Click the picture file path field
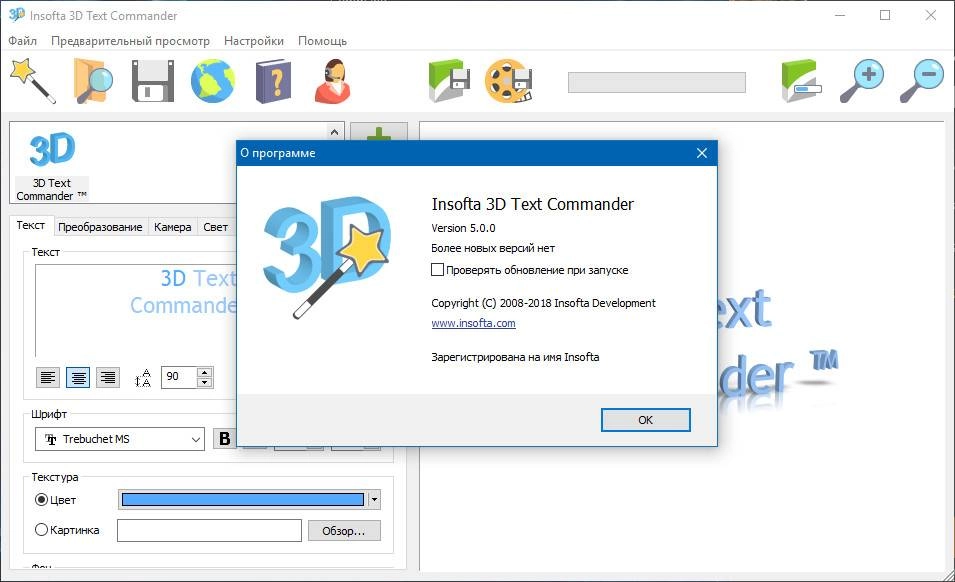Viewport: 955px width, 582px height. coord(209,530)
